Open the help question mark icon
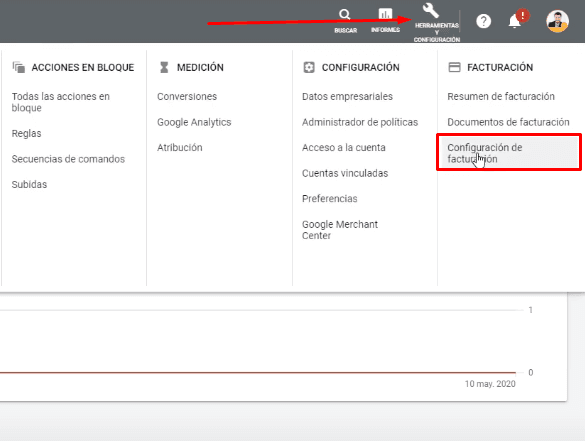The image size is (585, 441). [x=484, y=21]
